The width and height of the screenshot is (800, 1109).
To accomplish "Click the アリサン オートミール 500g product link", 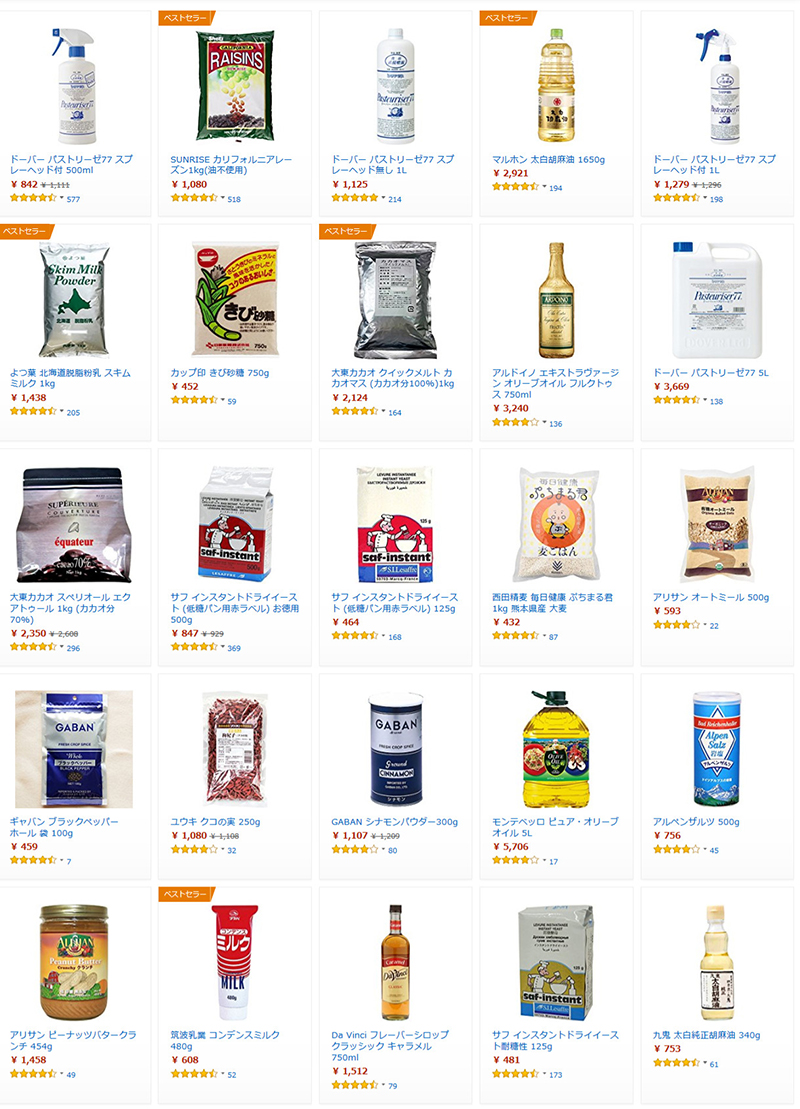I will coord(710,598).
